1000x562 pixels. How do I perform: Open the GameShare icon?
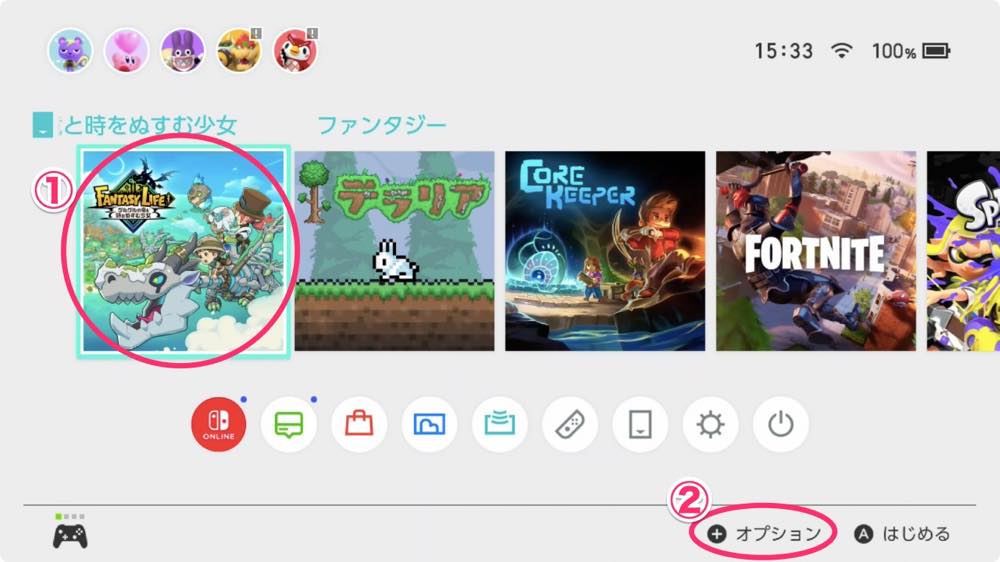[499, 424]
